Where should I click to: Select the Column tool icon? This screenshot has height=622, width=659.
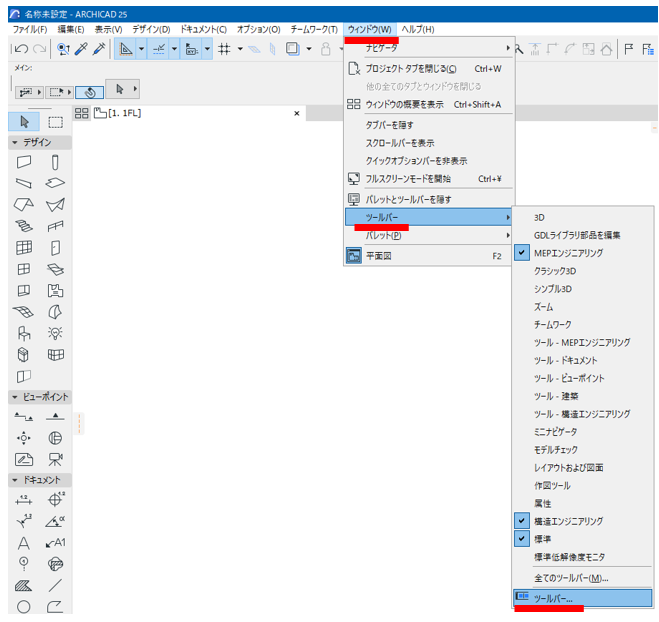point(55,162)
